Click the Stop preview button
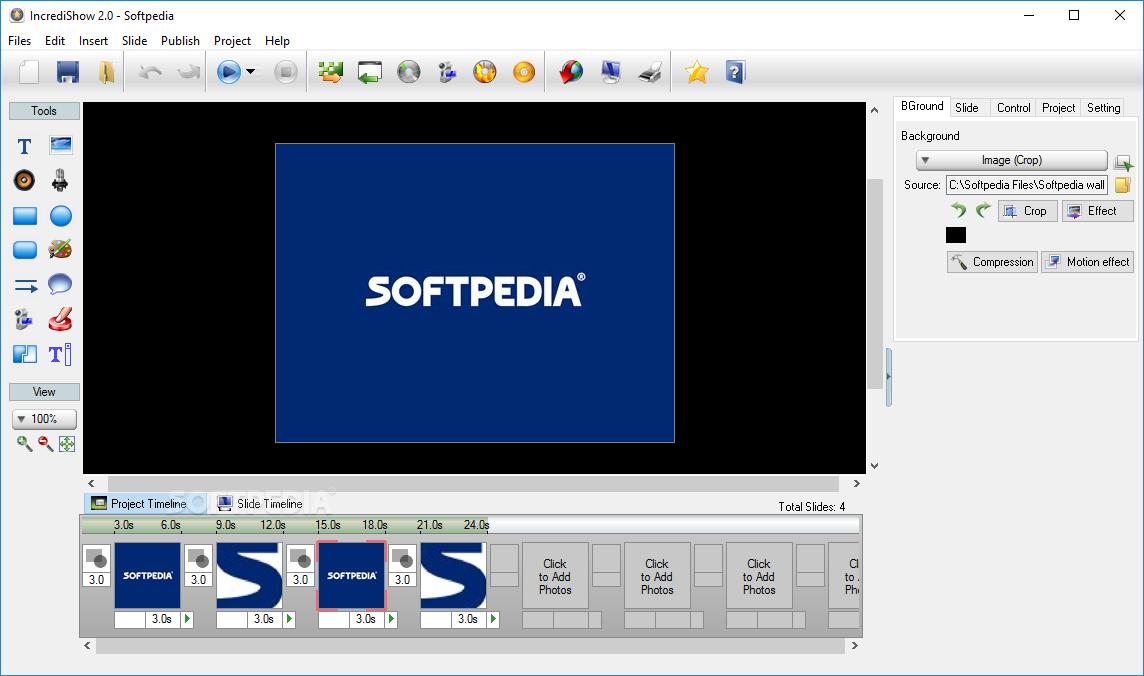 coord(286,72)
